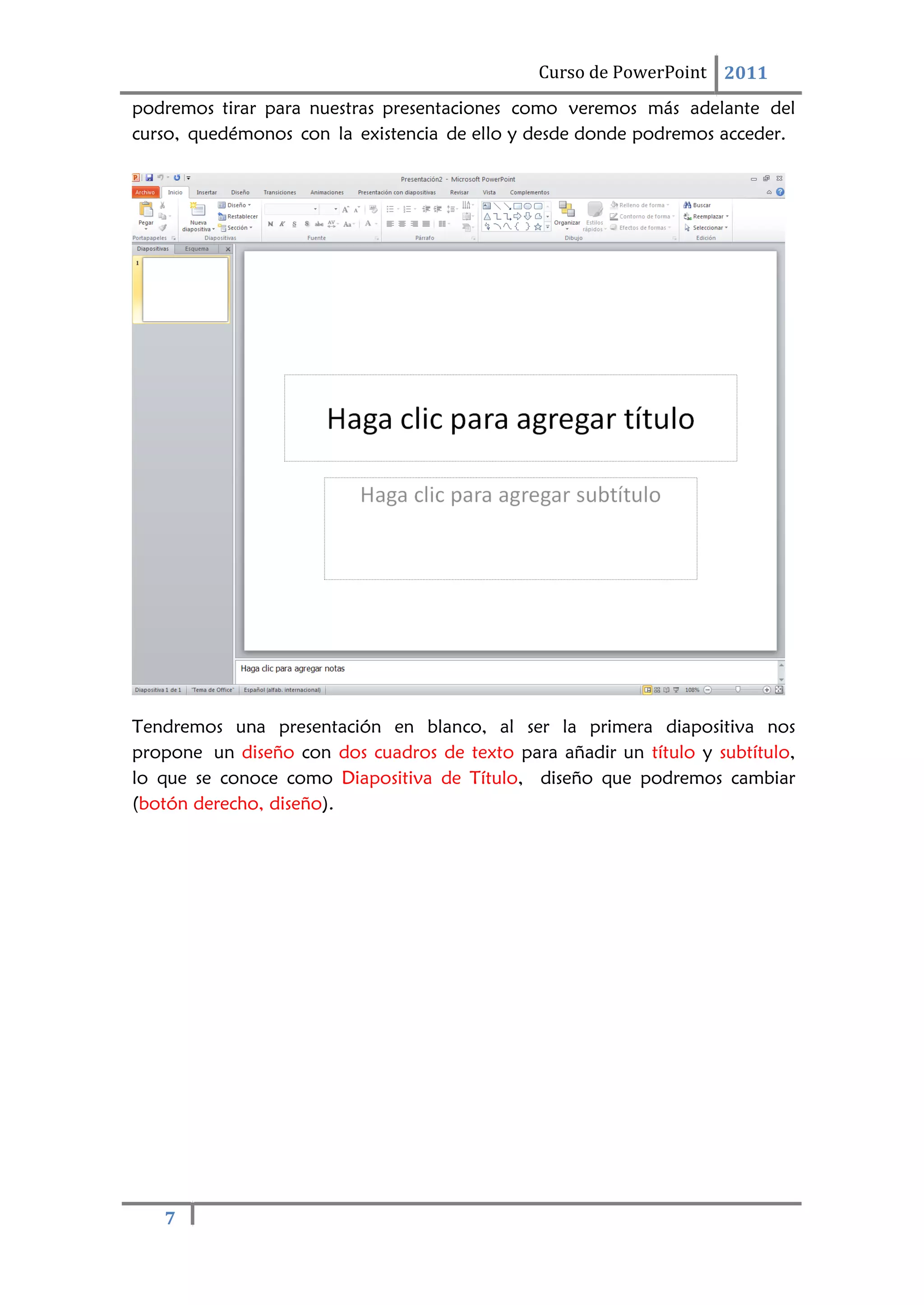Image resolution: width=924 pixels, height=1305 pixels.
Task: Click the Save icon in quick access toolbar
Action: tap(149, 177)
